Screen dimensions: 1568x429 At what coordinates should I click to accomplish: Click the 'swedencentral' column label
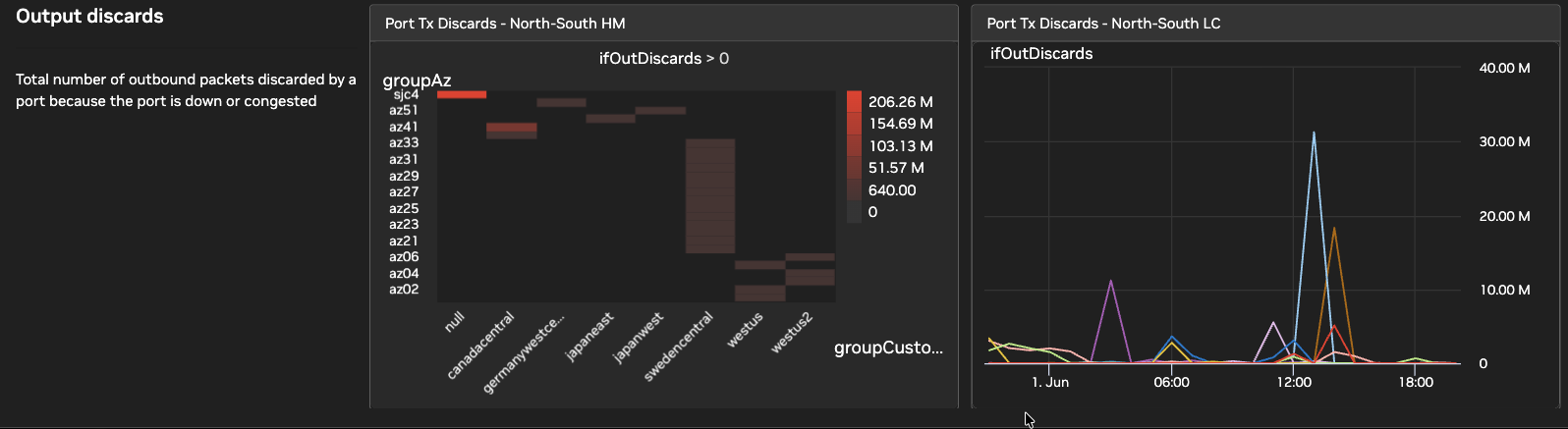click(x=679, y=347)
